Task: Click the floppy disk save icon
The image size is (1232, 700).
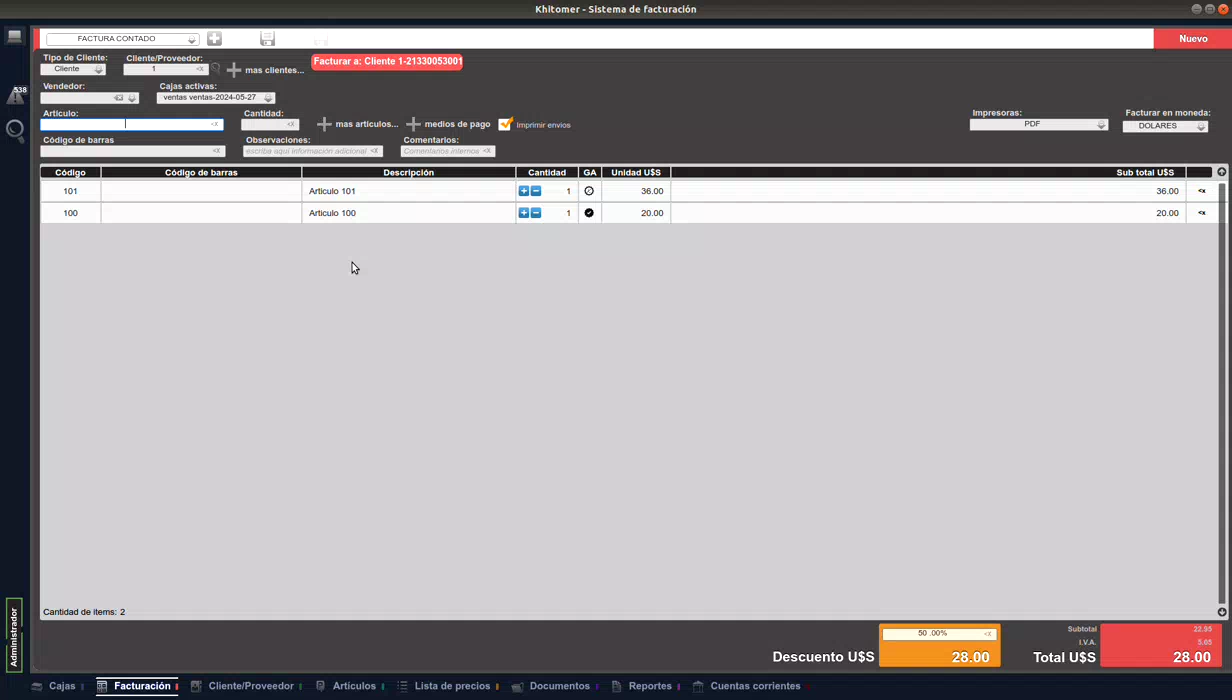Action: pyautogui.click(x=267, y=38)
